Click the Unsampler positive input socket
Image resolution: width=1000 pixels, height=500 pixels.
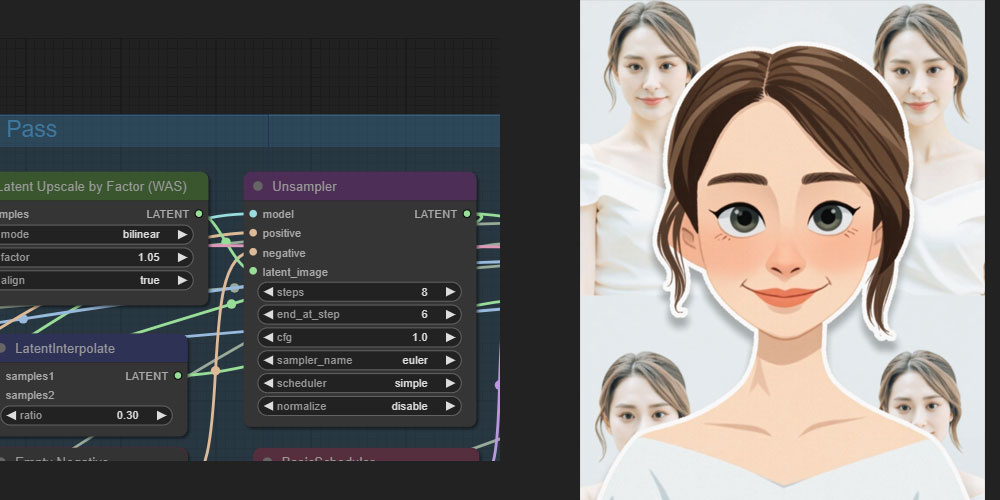pos(253,233)
